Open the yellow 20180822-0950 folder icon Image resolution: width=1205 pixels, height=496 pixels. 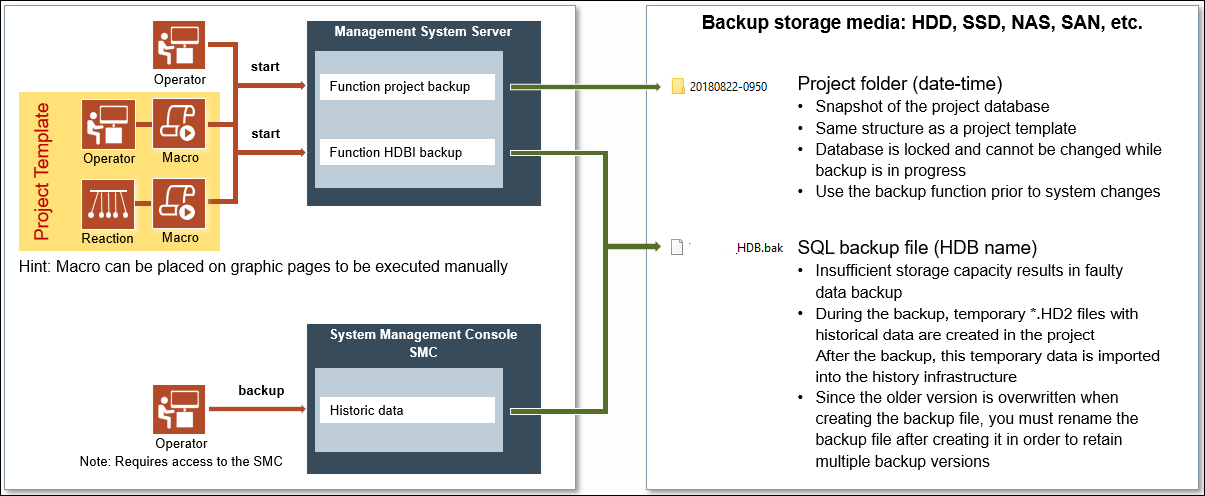[678, 87]
